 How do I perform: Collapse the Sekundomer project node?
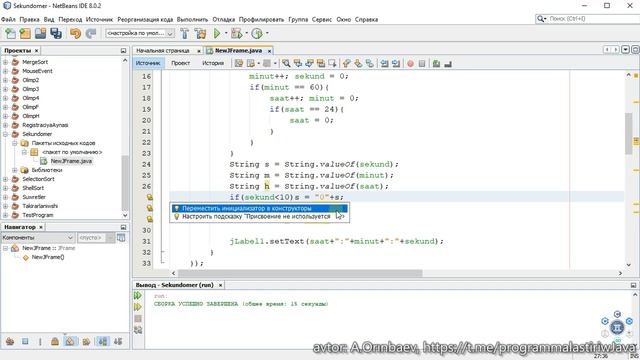click(5, 134)
